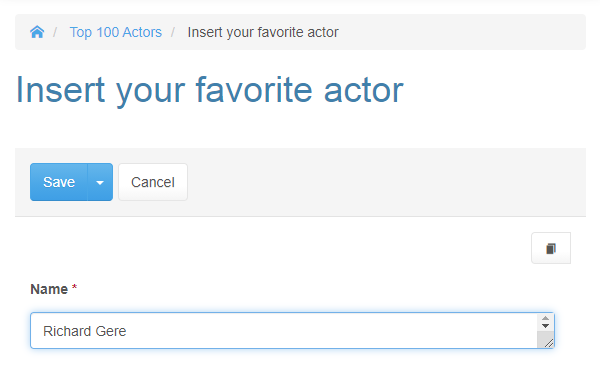Click the copy documents icon button
This screenshot has height=366, width=600.
pos(551,248)
